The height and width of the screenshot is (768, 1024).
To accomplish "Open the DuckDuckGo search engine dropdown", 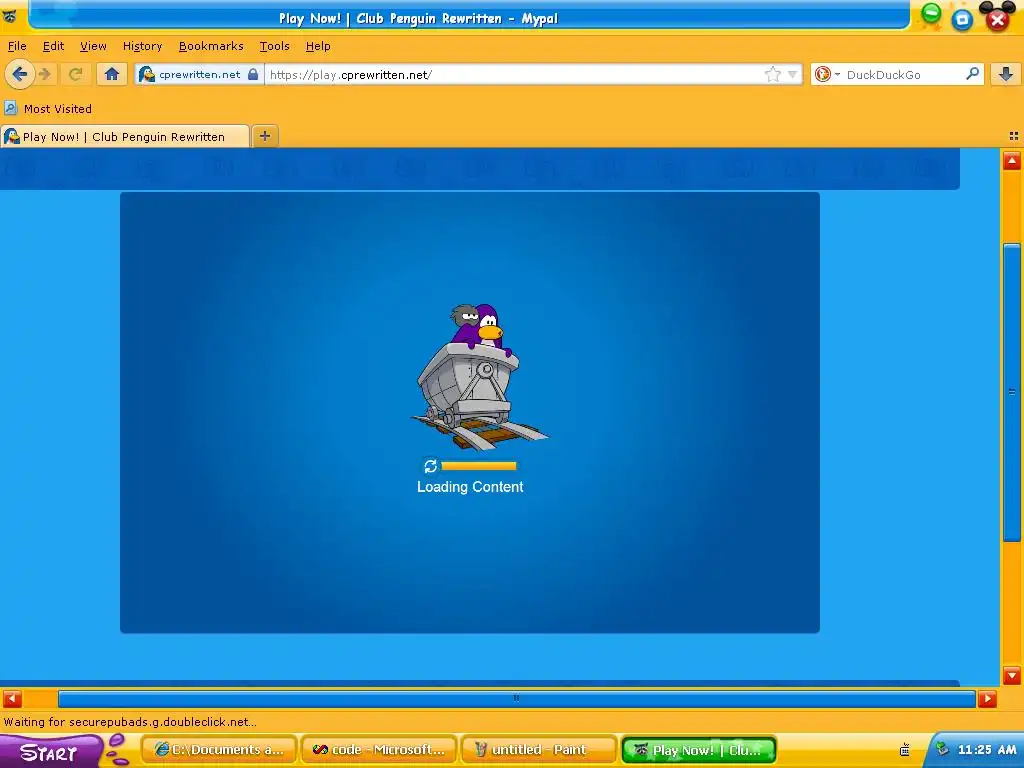I will tap(827, 74).
